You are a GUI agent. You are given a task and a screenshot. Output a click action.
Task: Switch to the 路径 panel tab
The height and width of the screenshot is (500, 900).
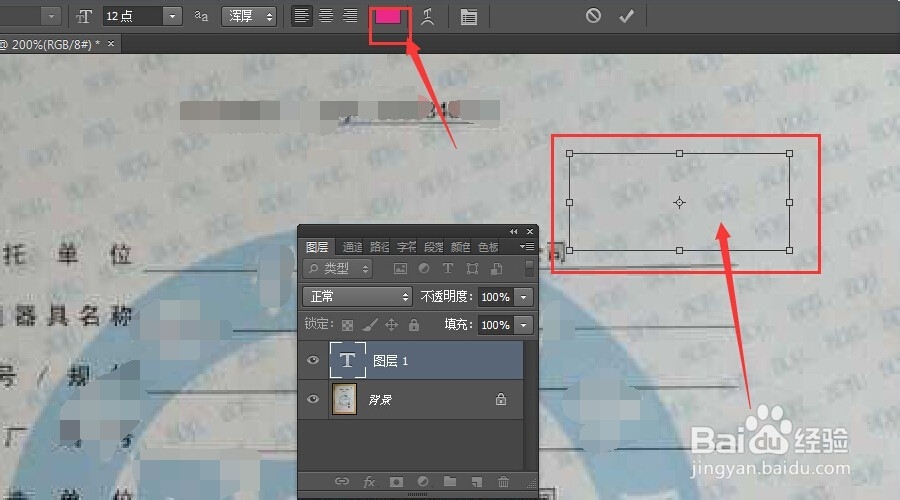tap(379, 247)
